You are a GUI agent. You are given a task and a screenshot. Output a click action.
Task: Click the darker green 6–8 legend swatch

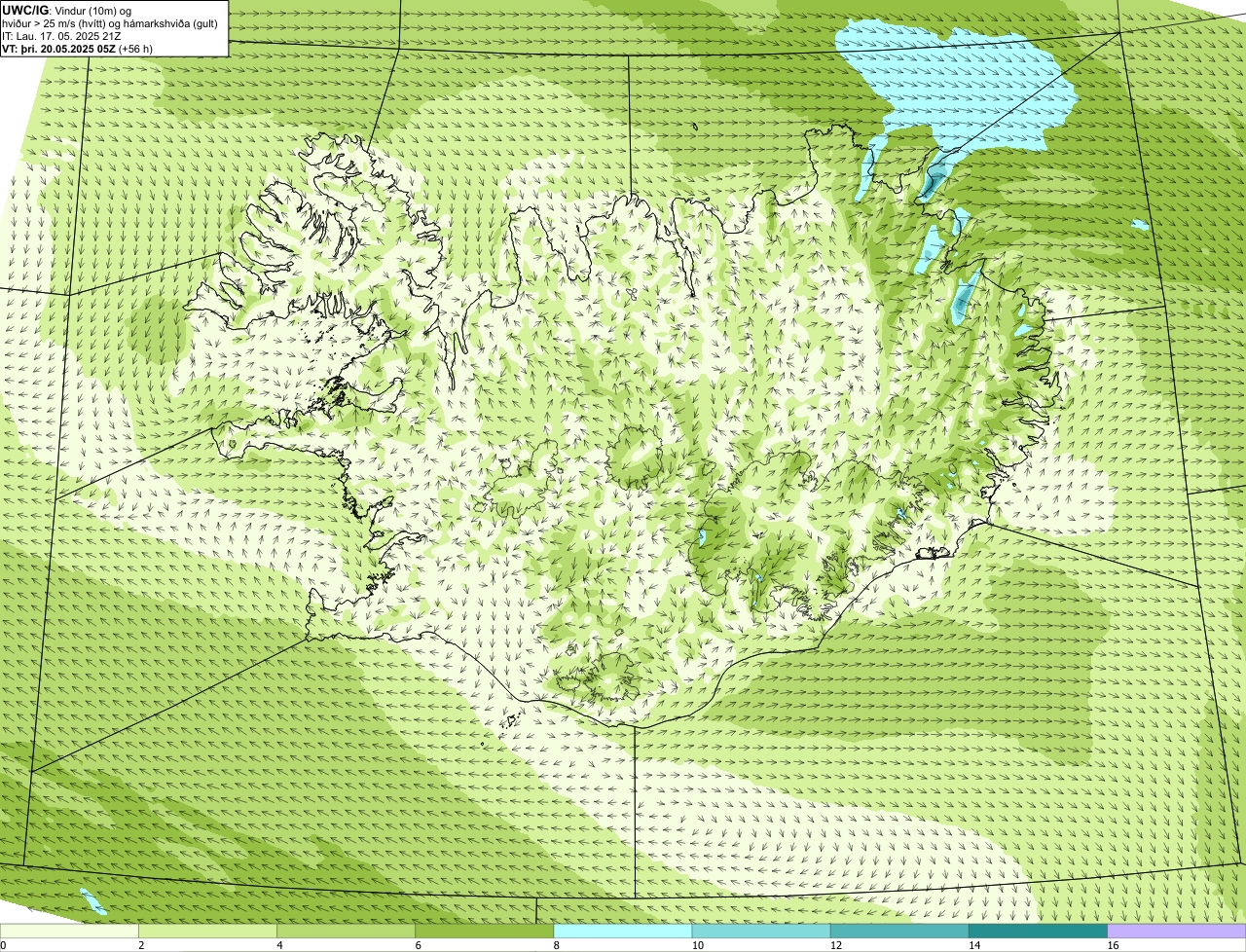pyautogui.click(x=484, y=931)
